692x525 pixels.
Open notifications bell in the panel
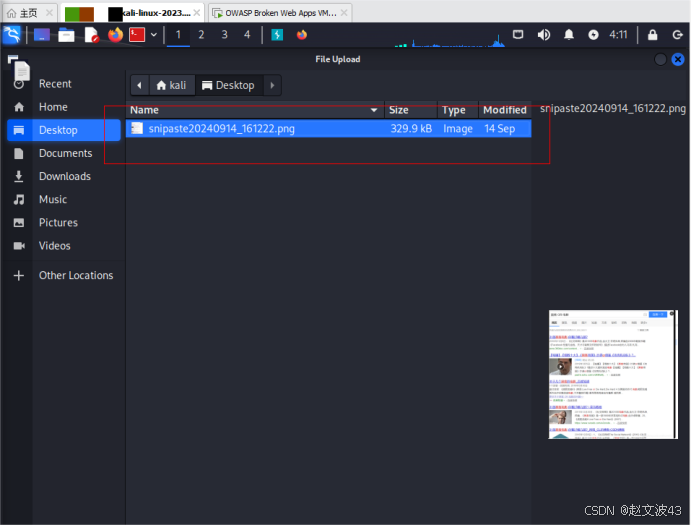(569, 35)
